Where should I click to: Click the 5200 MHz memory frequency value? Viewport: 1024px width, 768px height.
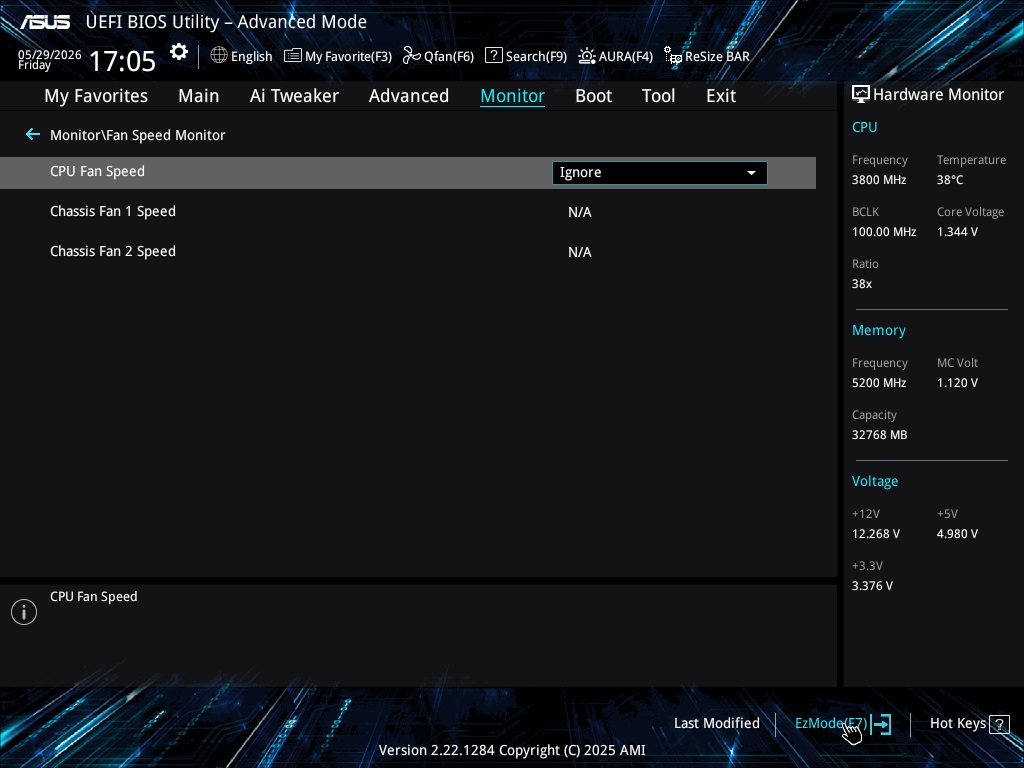[x=879, y=383]
